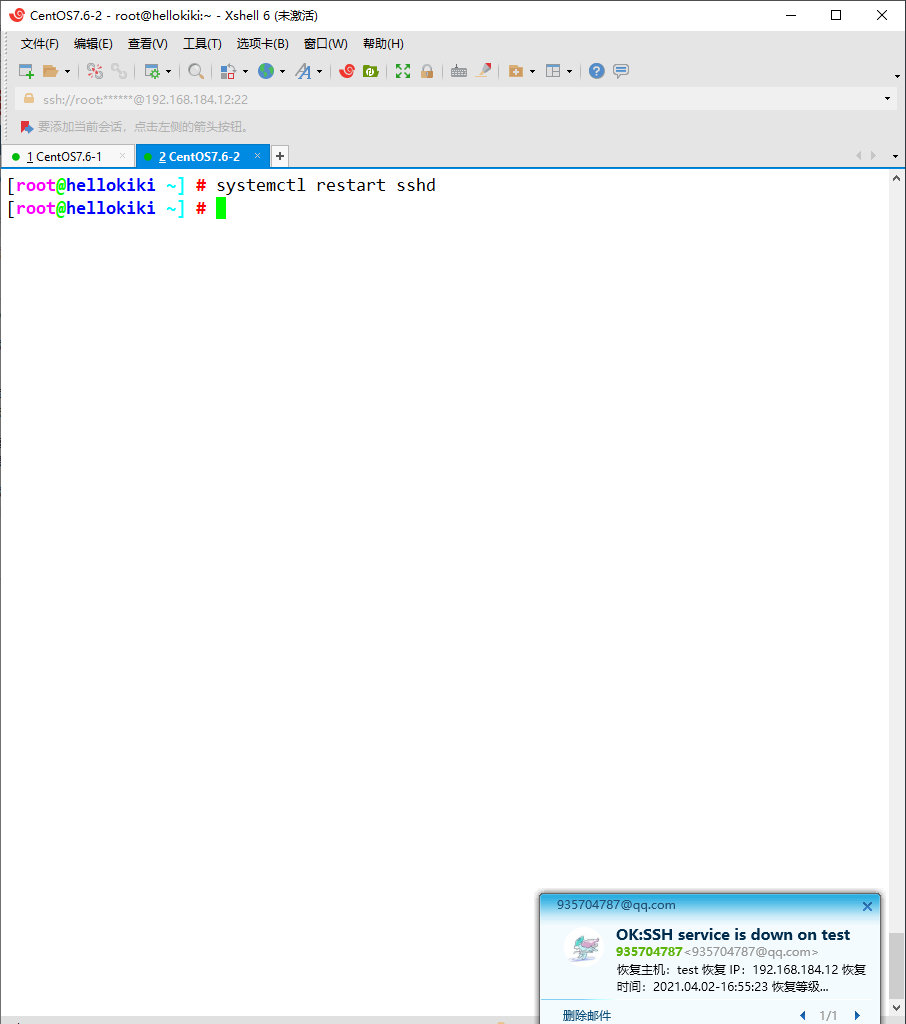Close the CentOS7.6-1 tab

[x=122, y=155]
